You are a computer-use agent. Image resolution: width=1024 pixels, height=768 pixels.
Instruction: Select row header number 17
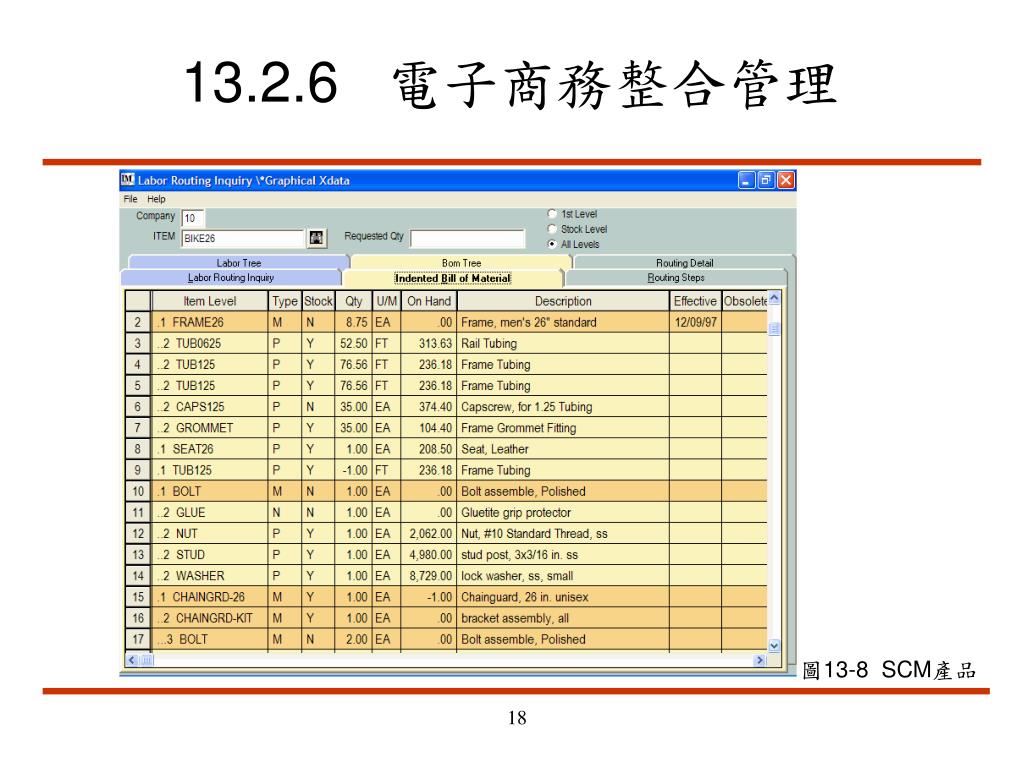[138, 639]
